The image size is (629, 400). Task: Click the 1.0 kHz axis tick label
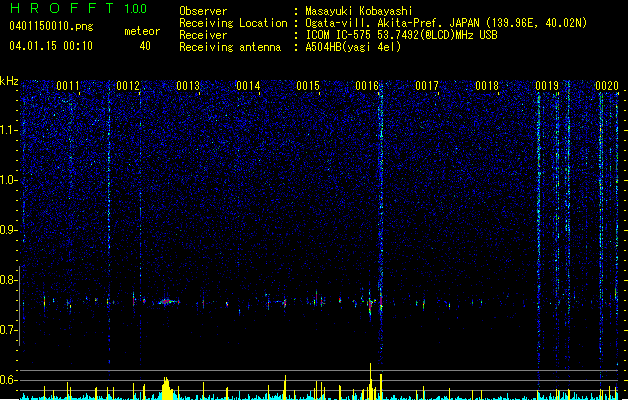[8, 180]
